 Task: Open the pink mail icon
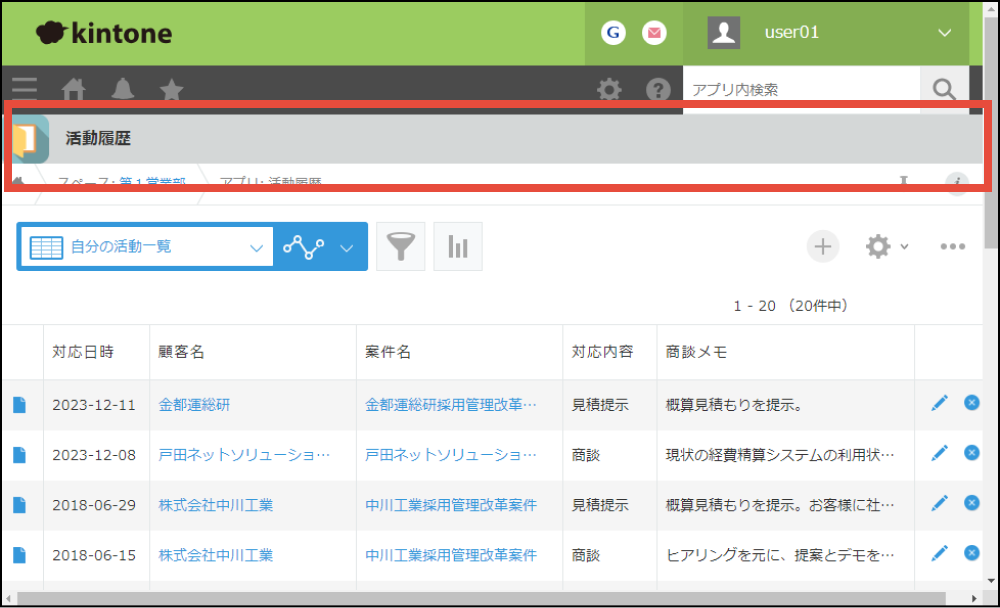coord(654,33)
